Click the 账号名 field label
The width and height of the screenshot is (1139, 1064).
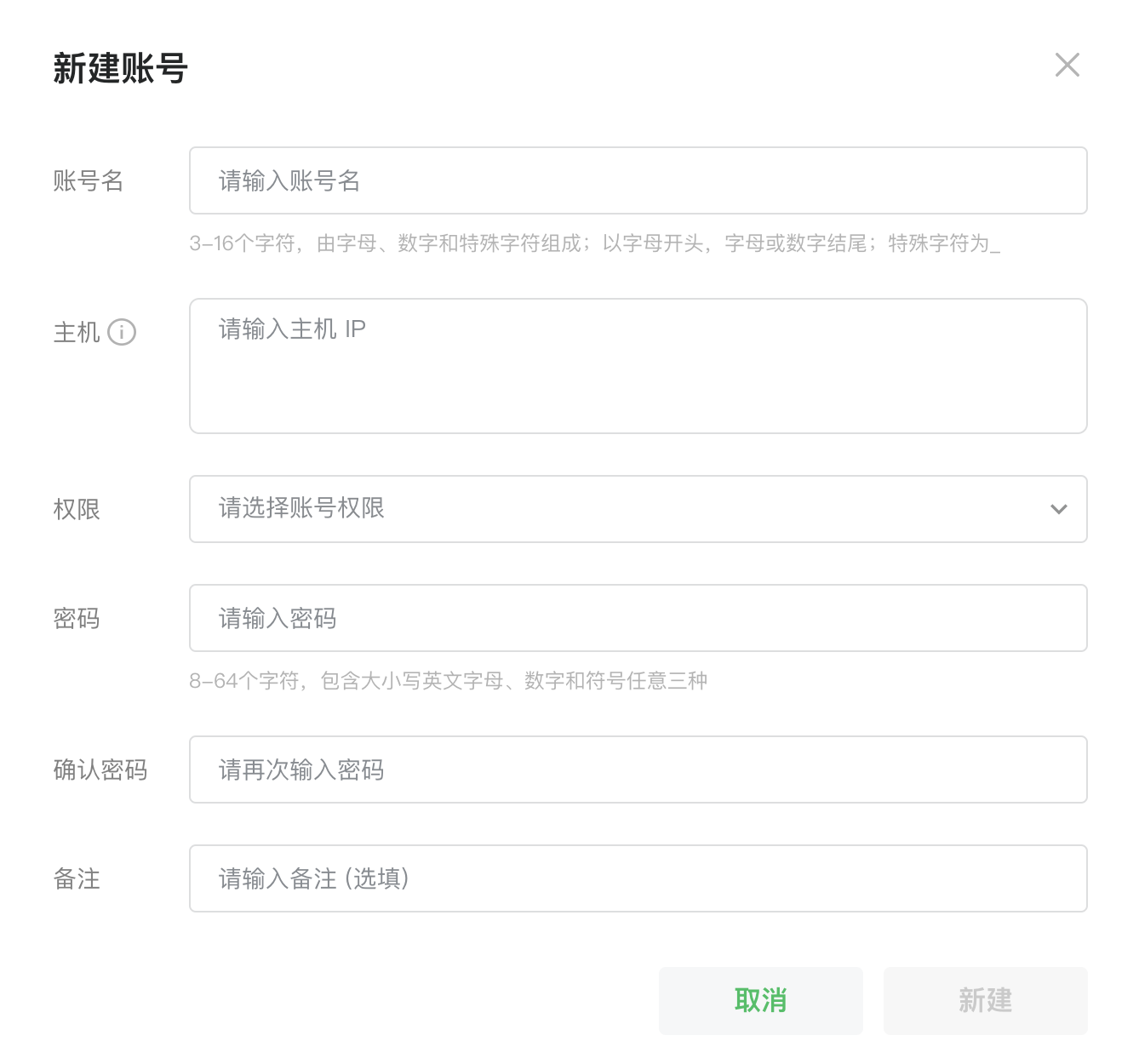tap(89, 180)
